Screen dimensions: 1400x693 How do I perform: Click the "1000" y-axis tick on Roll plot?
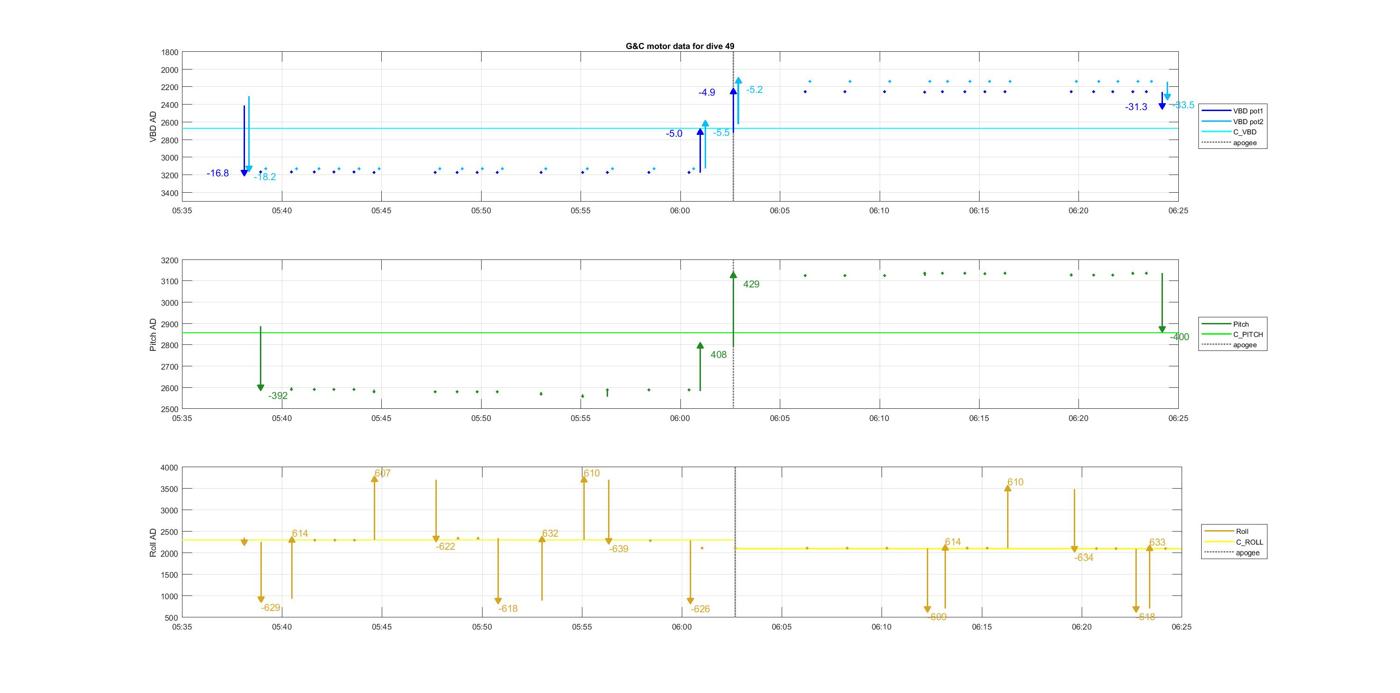(x=170, y=596)
